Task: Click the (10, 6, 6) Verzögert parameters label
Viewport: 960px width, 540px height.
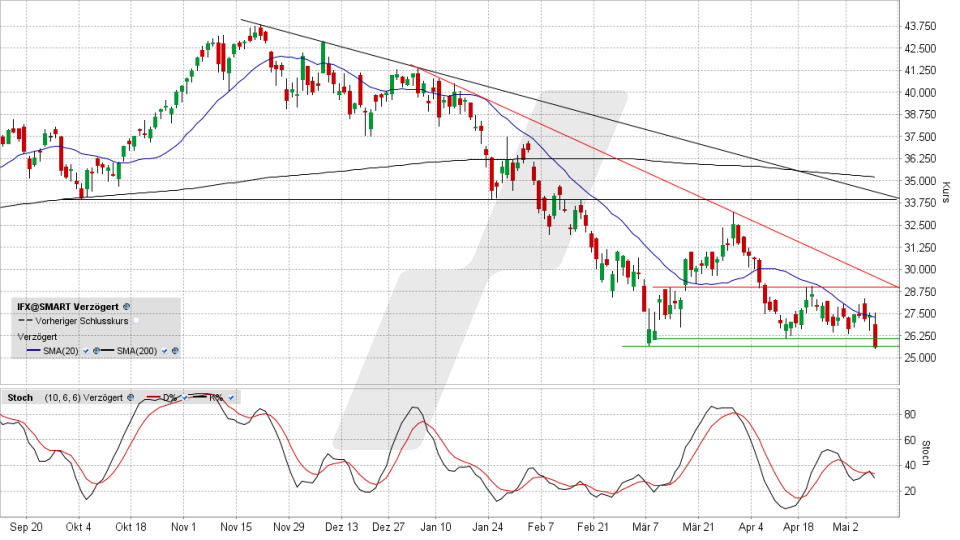Action: point(83,397)
